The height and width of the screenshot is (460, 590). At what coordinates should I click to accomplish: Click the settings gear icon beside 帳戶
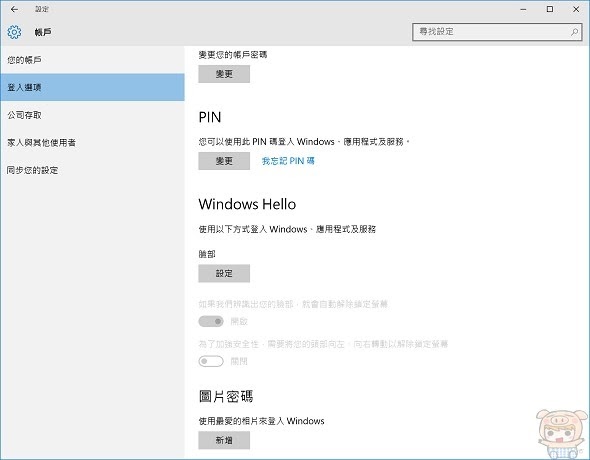(x=14, y=32)
